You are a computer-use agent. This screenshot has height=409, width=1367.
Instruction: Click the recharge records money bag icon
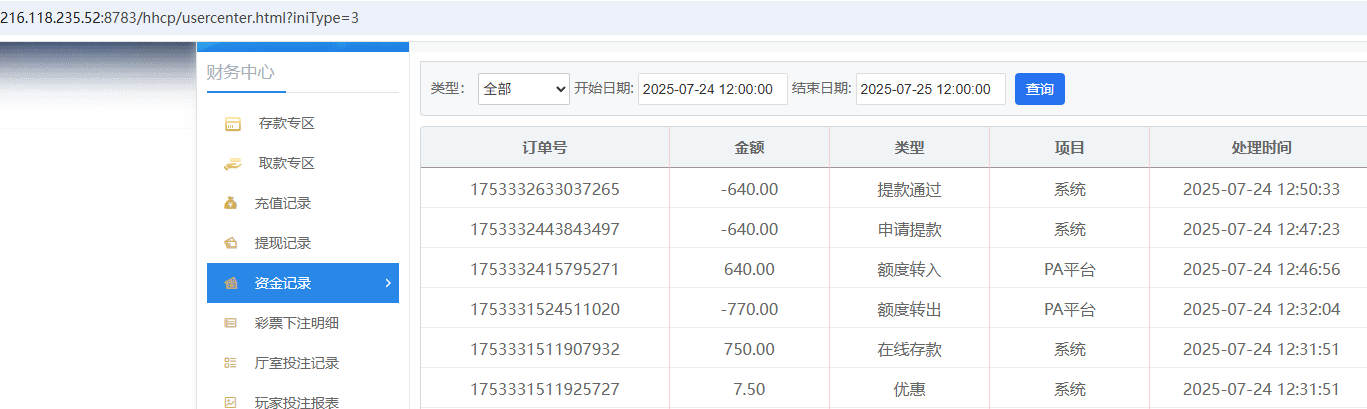[x=231, y=203]
